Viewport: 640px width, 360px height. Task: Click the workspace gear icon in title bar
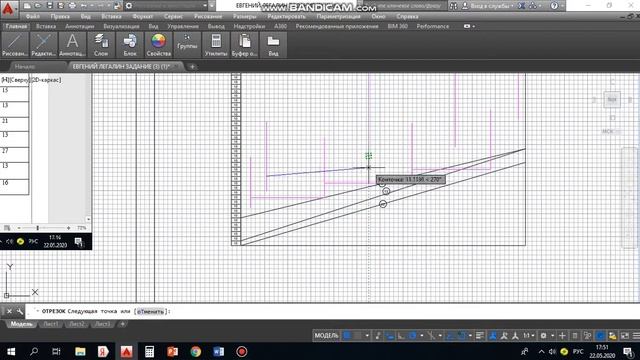(129, 6)
